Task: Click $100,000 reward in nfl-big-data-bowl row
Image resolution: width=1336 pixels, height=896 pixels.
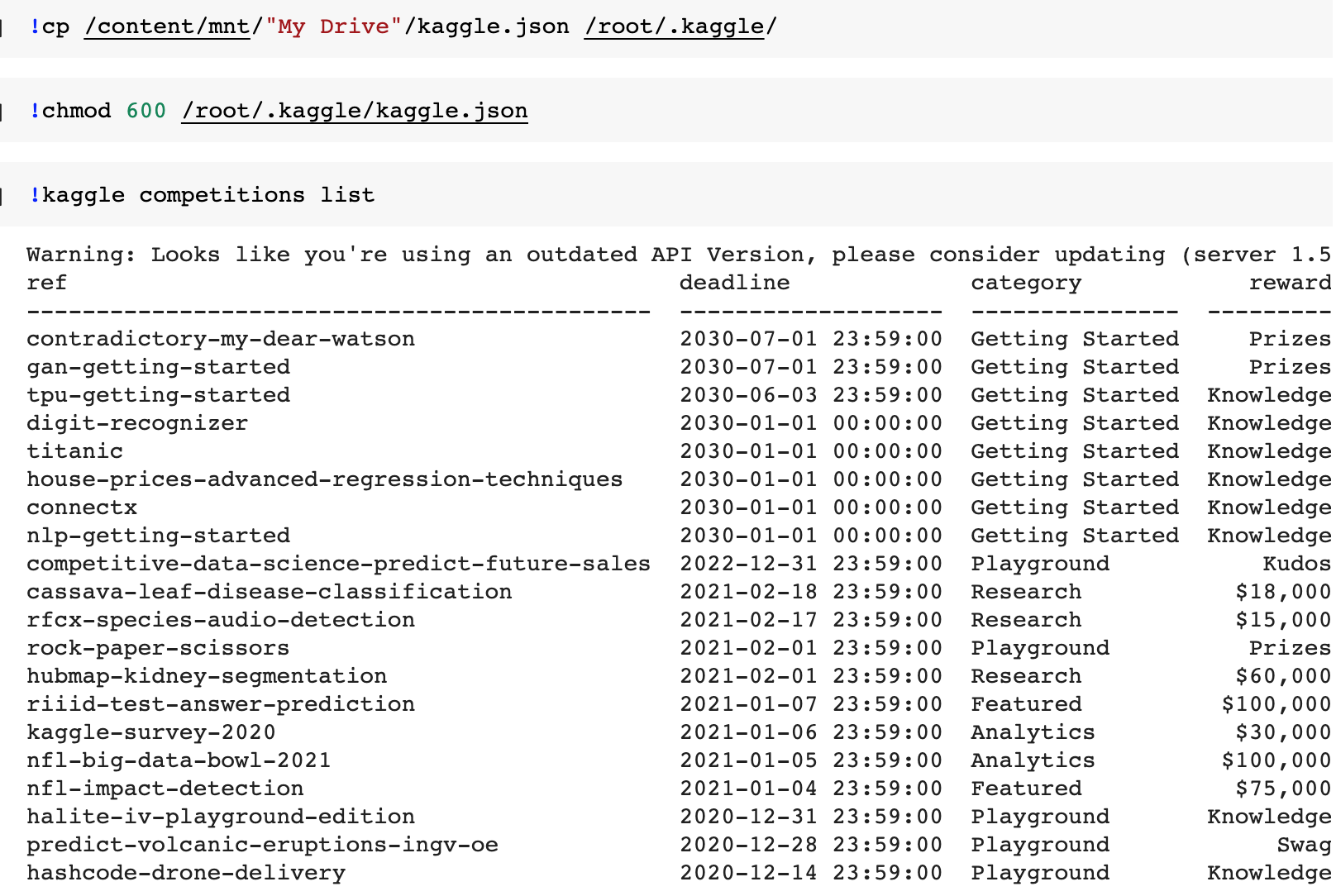Action: [x=1276, y=760]
